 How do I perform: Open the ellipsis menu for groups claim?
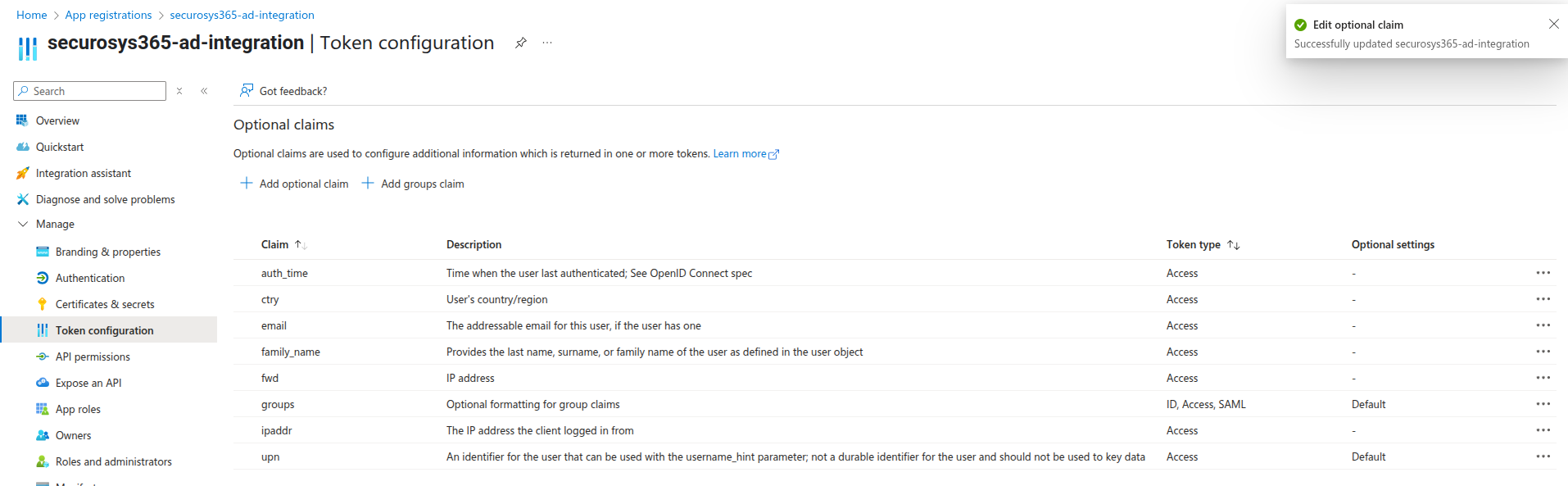(x=1543, y=404)
